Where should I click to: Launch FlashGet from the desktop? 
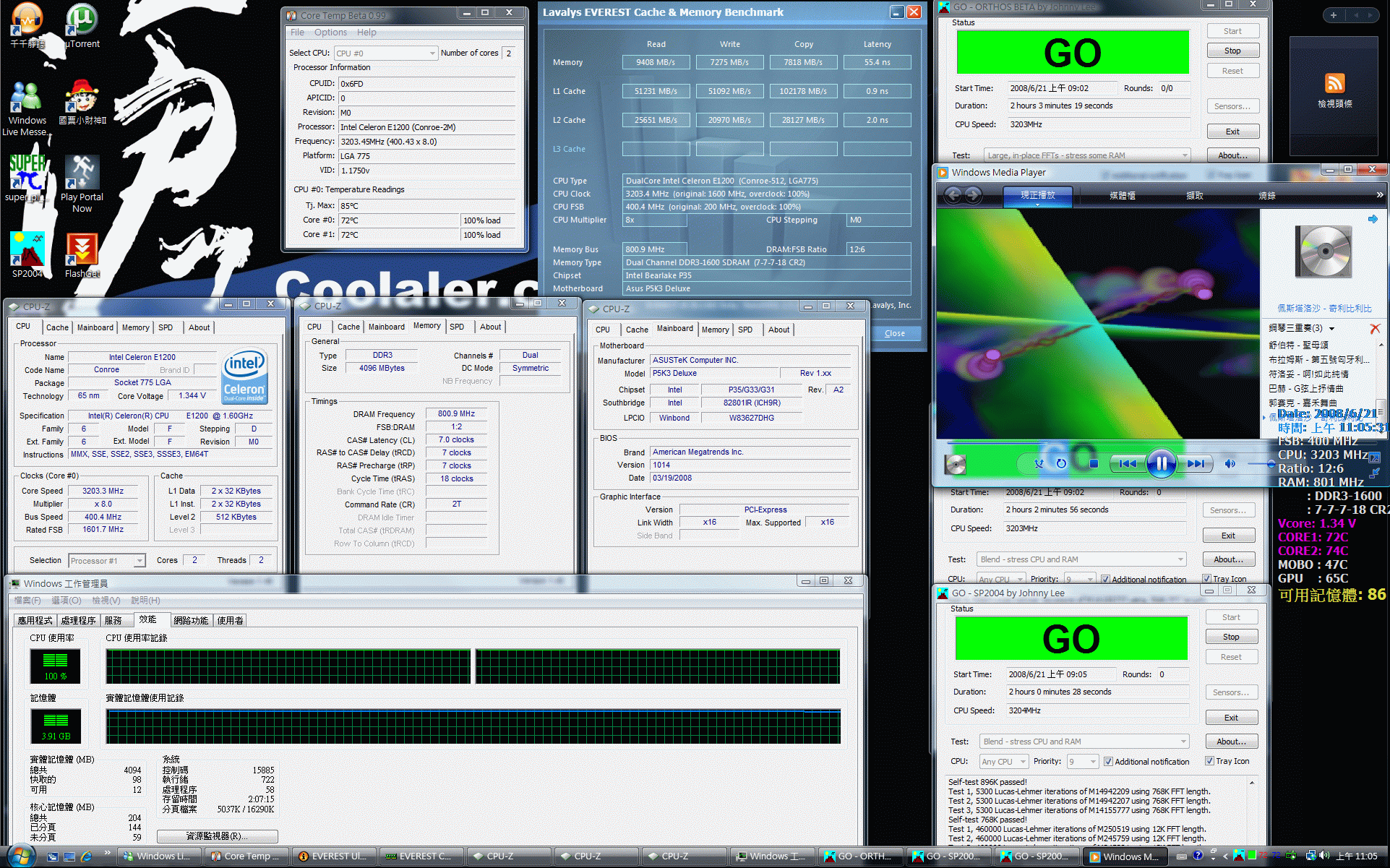pos(82,255)
